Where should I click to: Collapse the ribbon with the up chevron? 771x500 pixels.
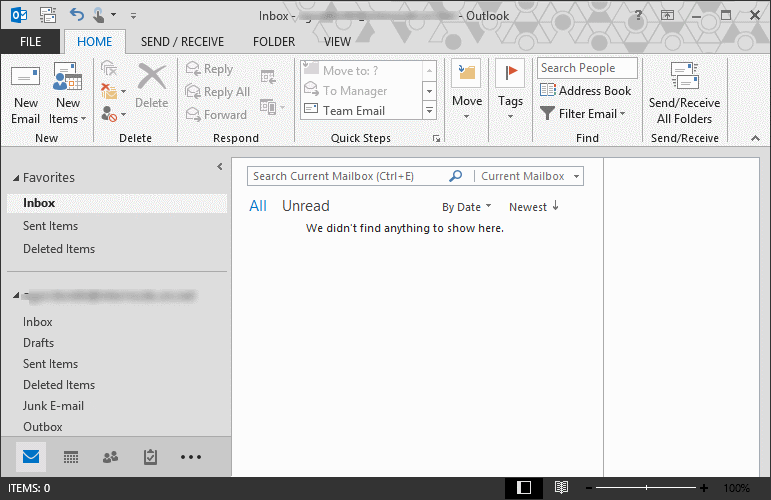(755, 139)
